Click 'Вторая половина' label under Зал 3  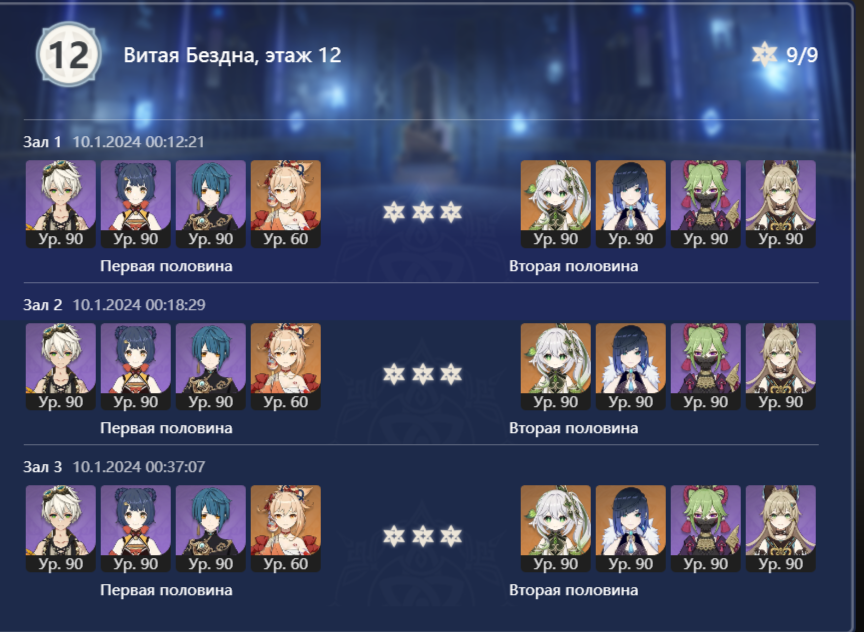coord(573,590)
